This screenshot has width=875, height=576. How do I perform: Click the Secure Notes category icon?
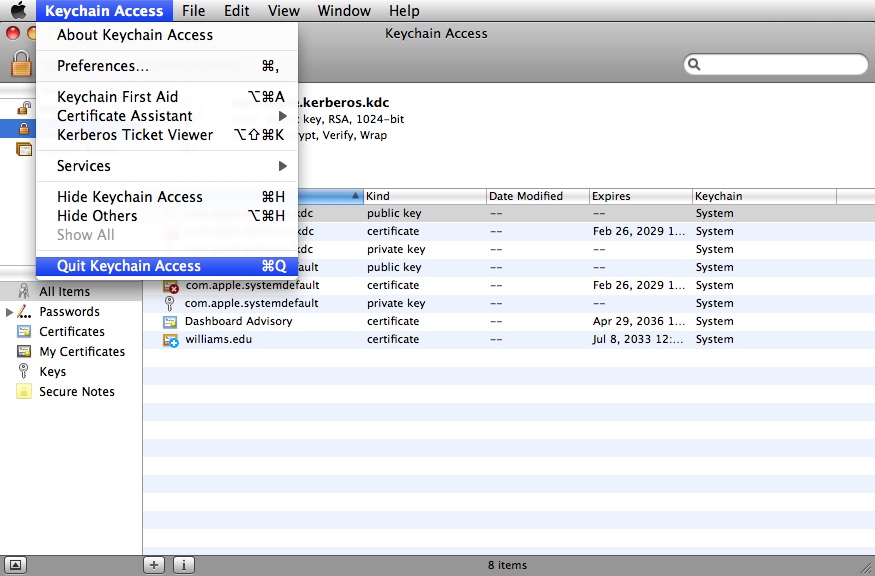tap(24, 391)
